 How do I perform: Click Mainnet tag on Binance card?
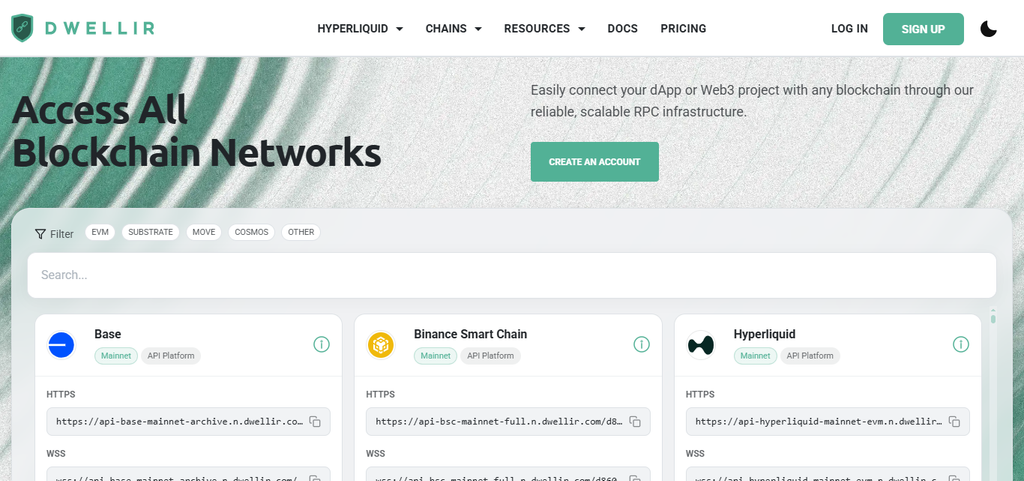(x=436, y=356)
